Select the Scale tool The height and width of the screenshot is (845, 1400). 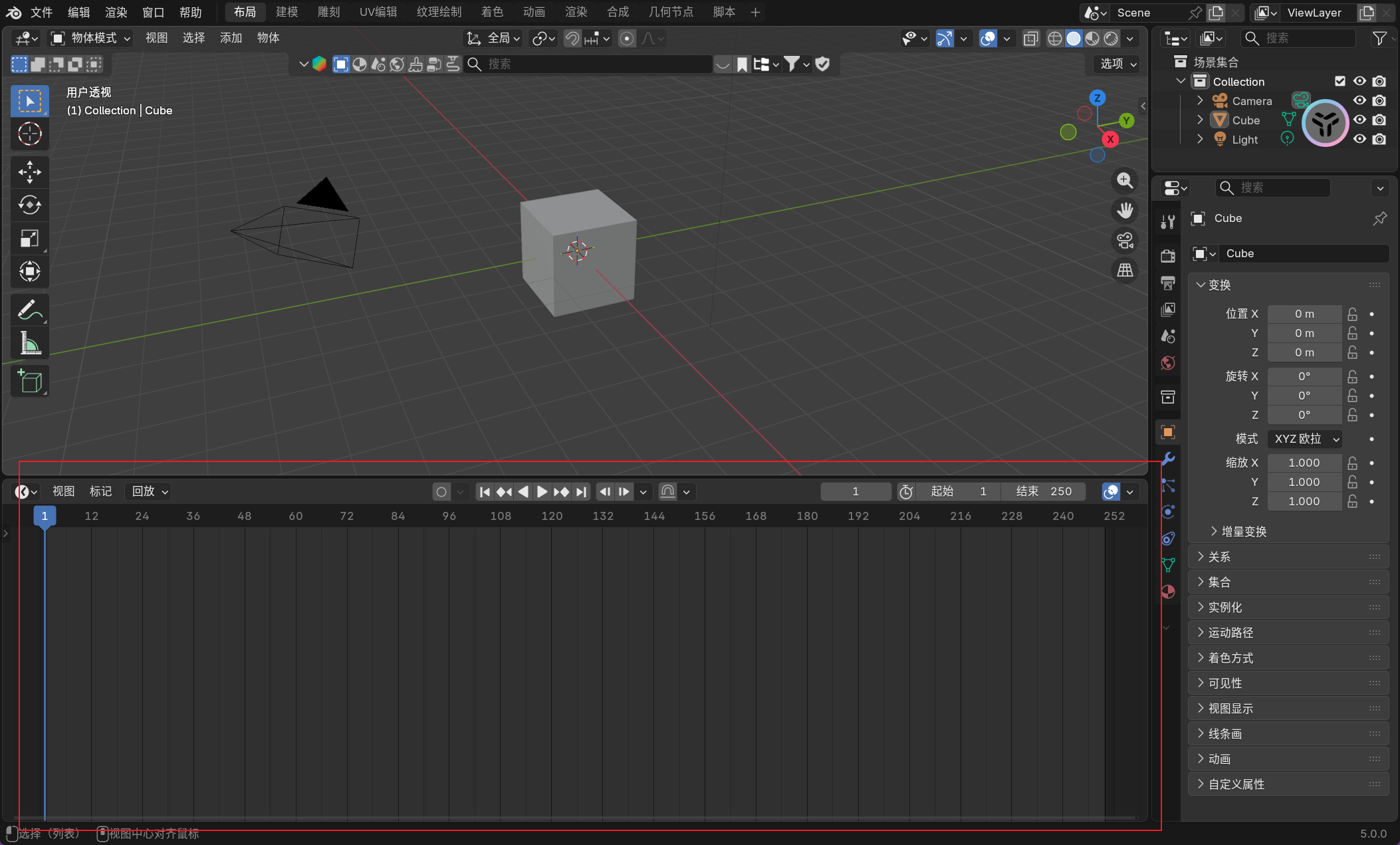29,238
